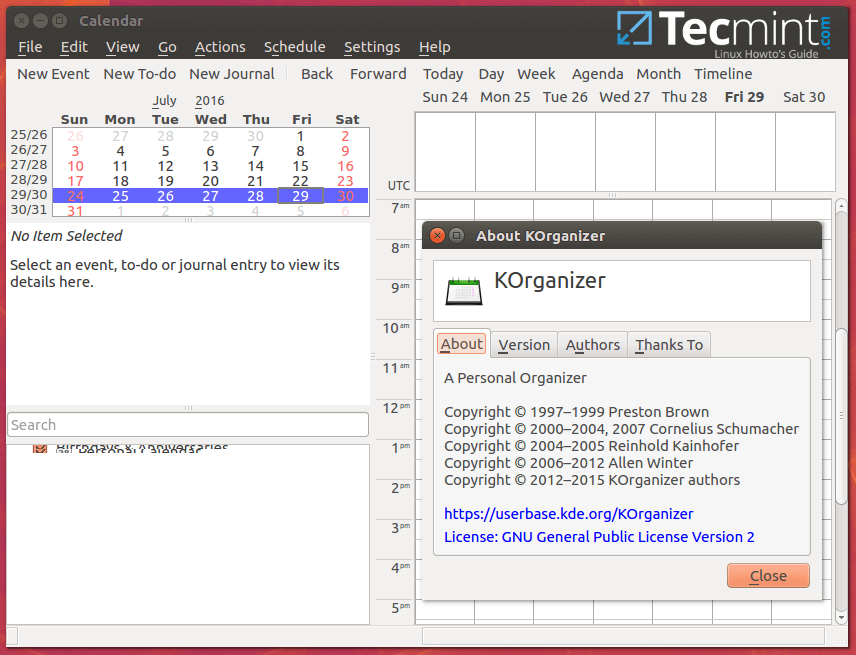
Task: Select the About tab in the dialog
Action: (x=462, y=344)
